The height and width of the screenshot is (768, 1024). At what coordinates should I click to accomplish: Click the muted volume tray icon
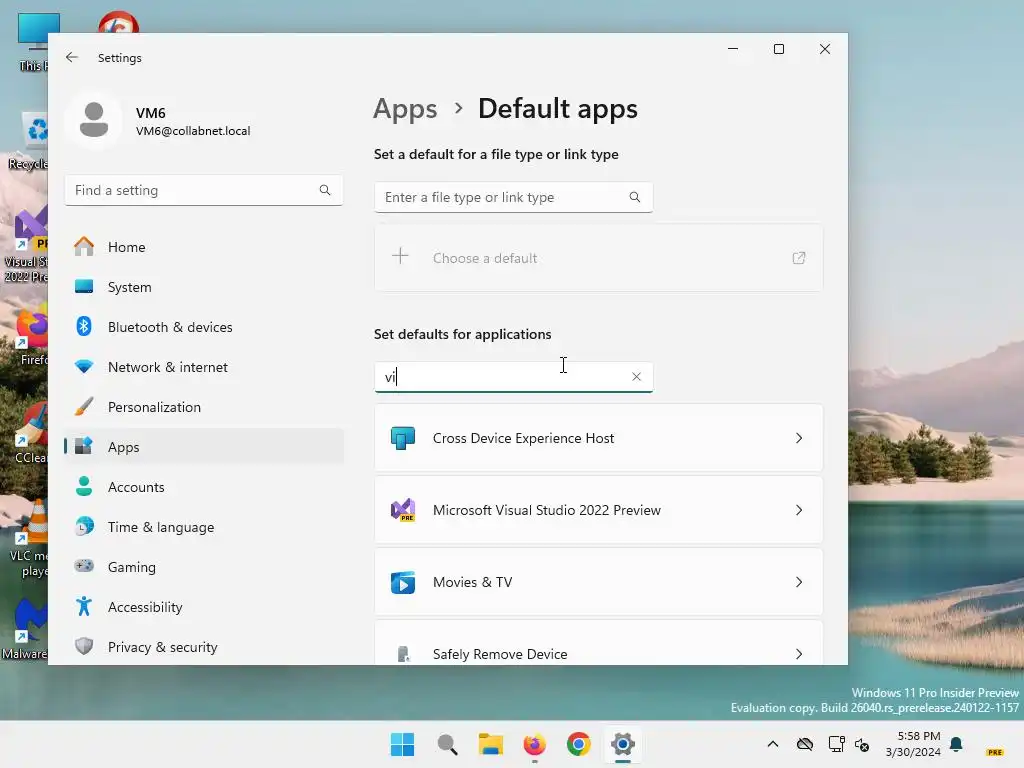862,744
